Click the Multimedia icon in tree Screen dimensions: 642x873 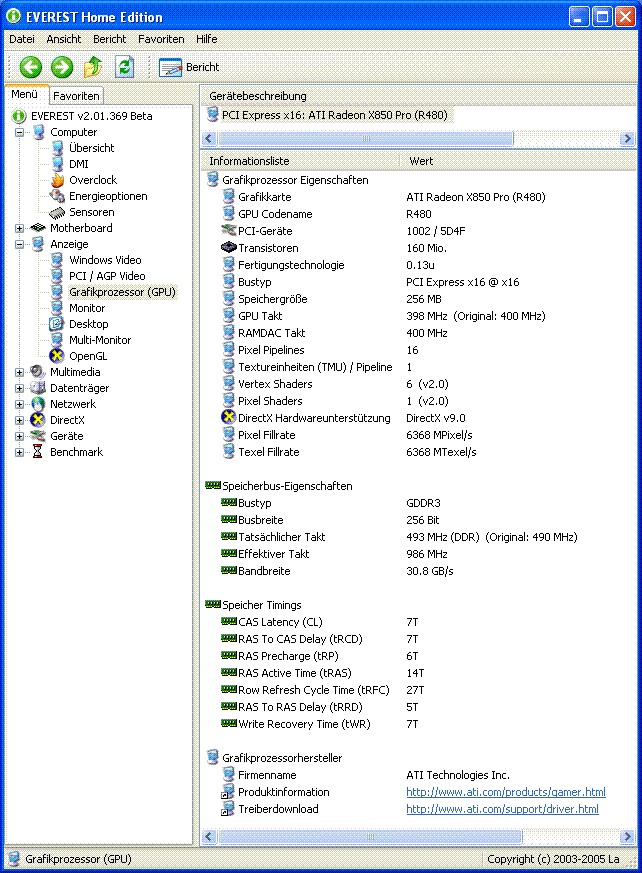[37, 372]
